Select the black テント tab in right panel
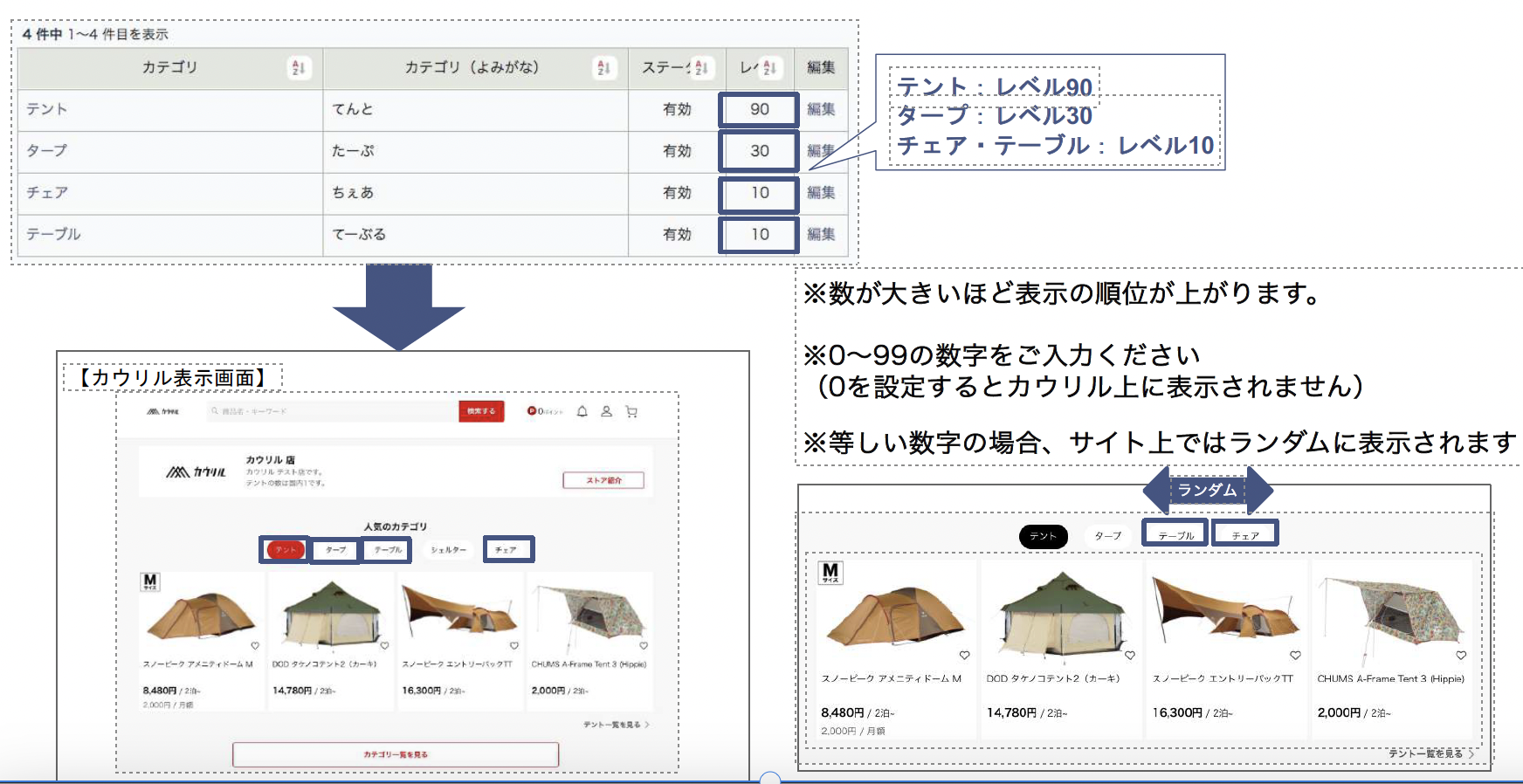 coord(1043,536)
